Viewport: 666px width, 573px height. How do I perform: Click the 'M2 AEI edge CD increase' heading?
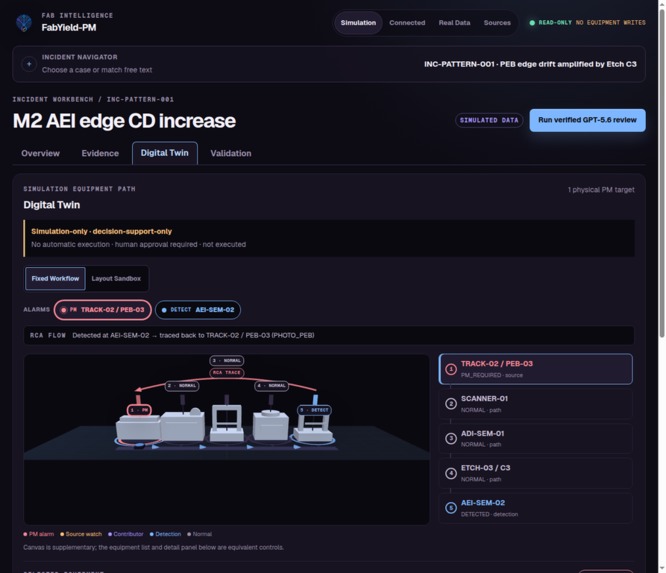point(124,121)
